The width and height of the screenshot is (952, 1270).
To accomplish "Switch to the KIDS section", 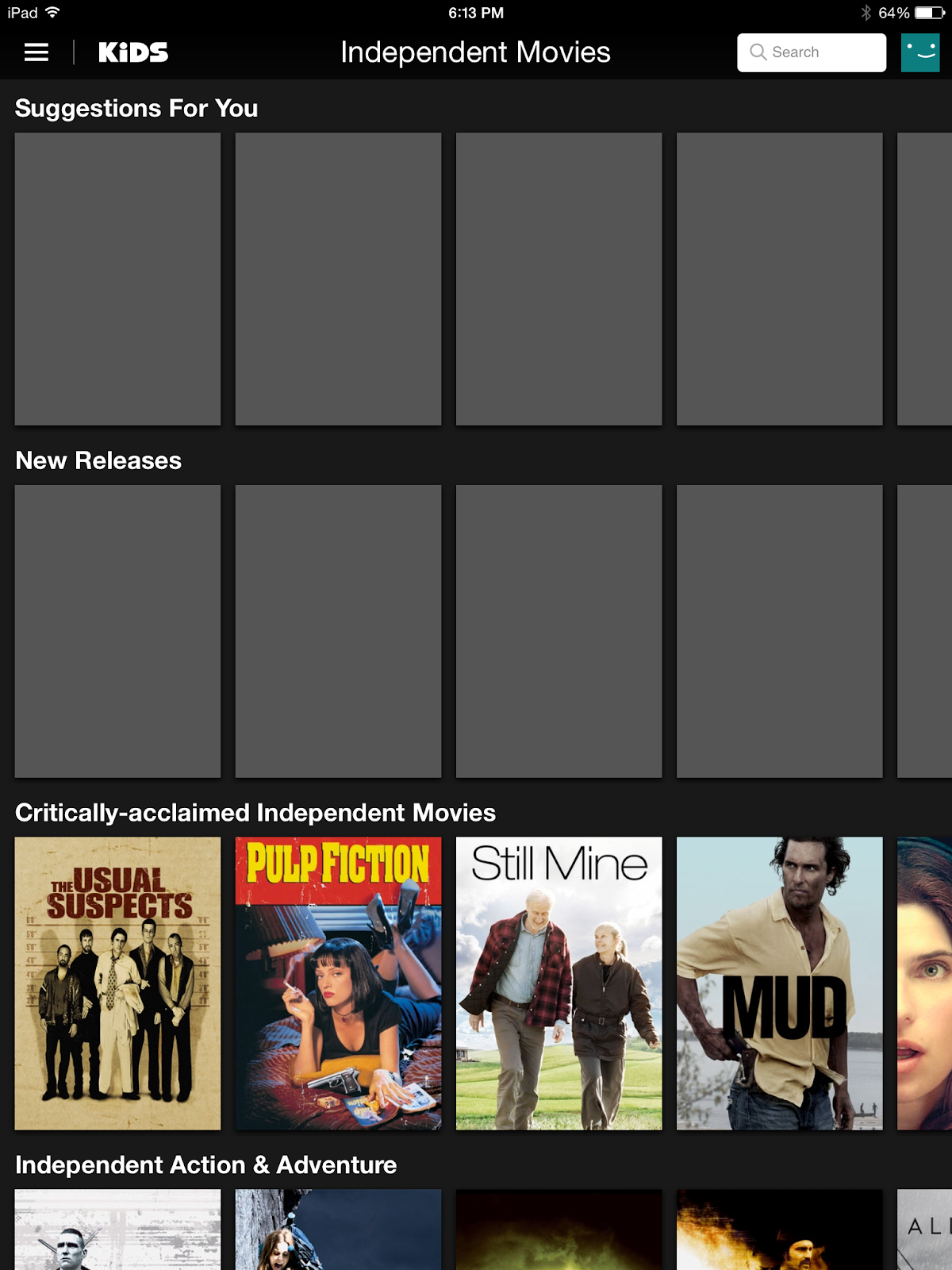I will pyautogui.click(x=133, y=52).
